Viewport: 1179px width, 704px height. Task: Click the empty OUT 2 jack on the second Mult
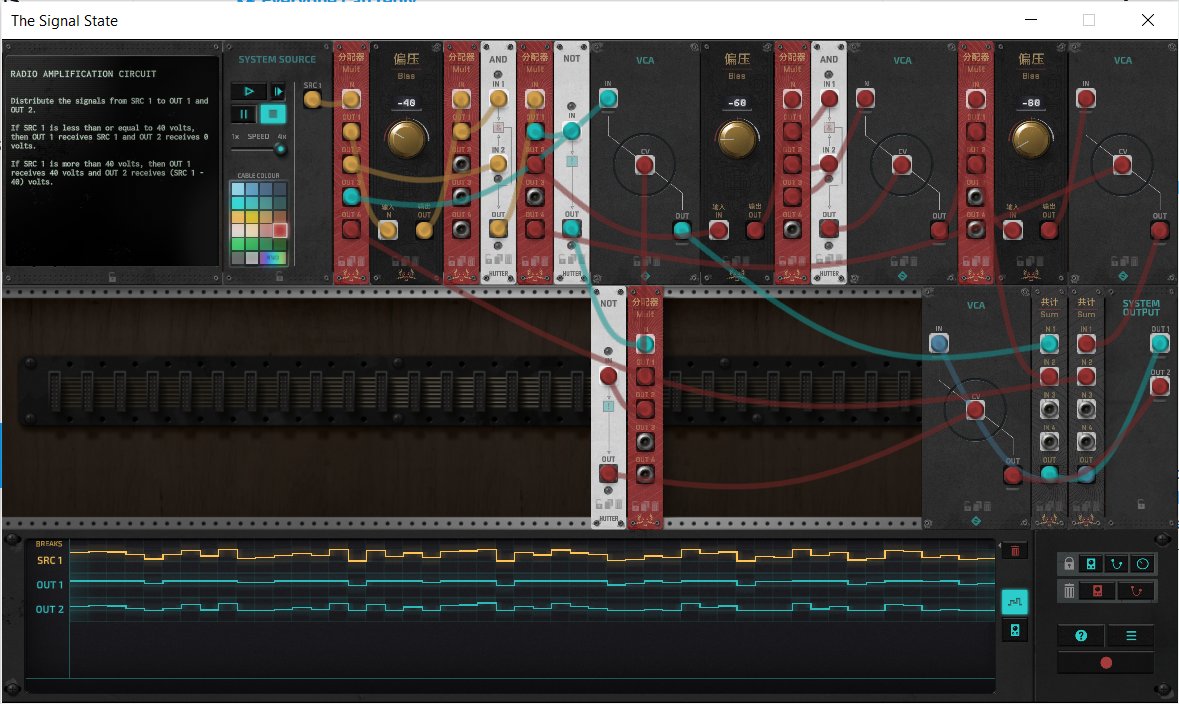(x=461, y=164)
